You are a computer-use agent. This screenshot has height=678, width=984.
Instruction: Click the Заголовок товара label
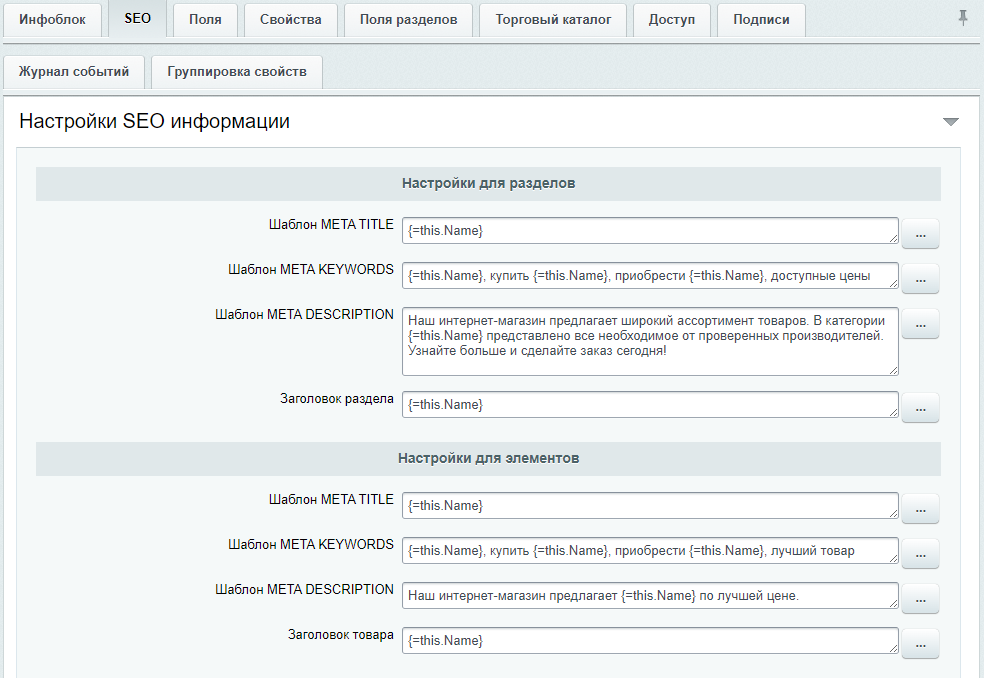pyautogui.click(x=341, y=635)
